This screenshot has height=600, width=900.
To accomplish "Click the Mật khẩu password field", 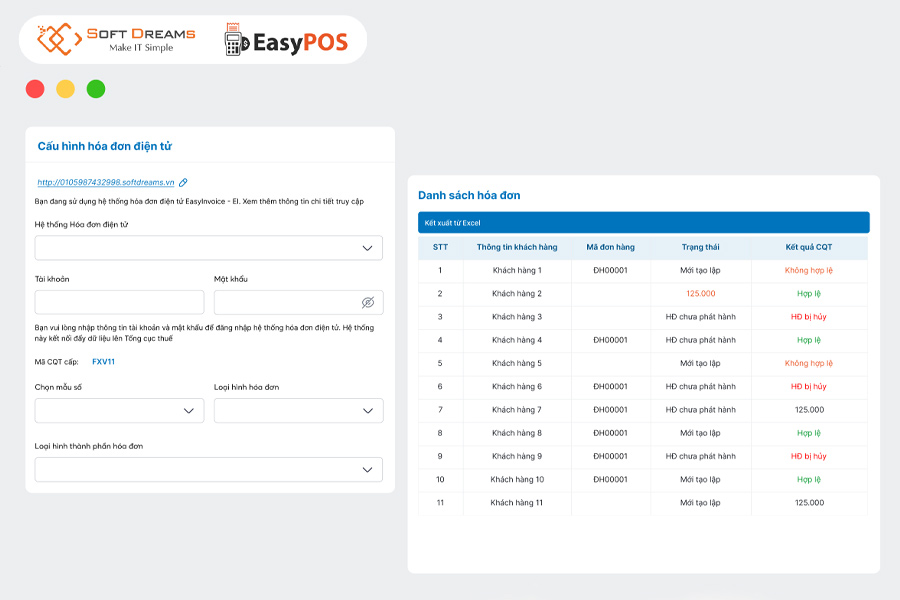I will (x=288, y=301).
